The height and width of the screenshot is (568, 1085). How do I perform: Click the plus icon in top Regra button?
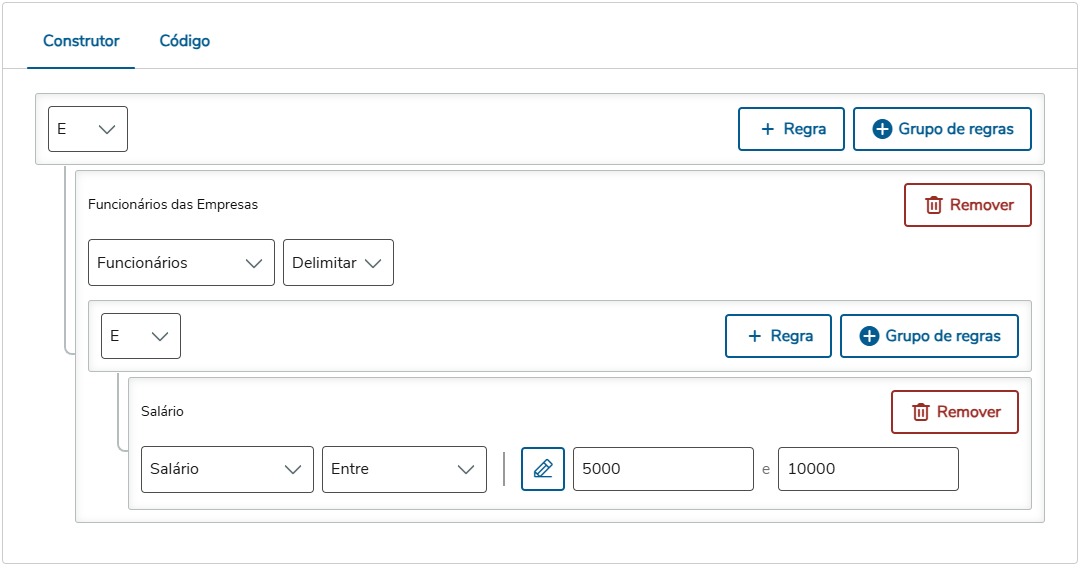(768, 129)
